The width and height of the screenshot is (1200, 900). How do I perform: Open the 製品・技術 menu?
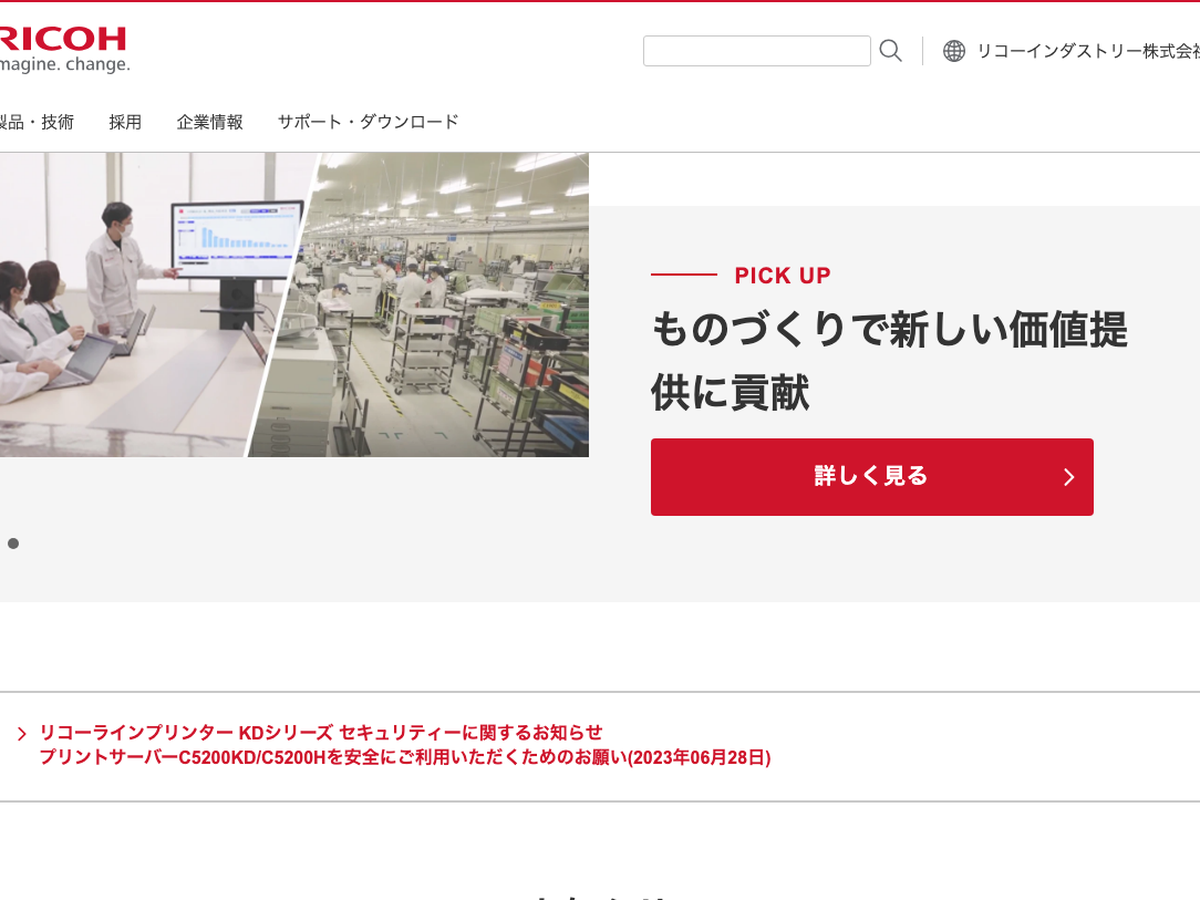[x=38, y=122]
